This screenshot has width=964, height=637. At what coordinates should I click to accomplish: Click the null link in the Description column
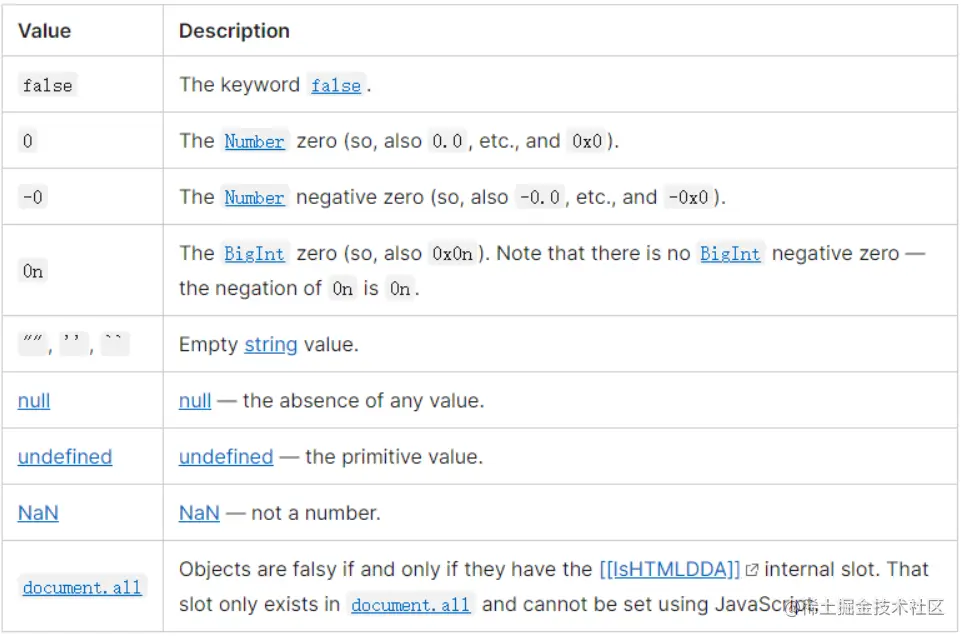click(x=195, y=401)
